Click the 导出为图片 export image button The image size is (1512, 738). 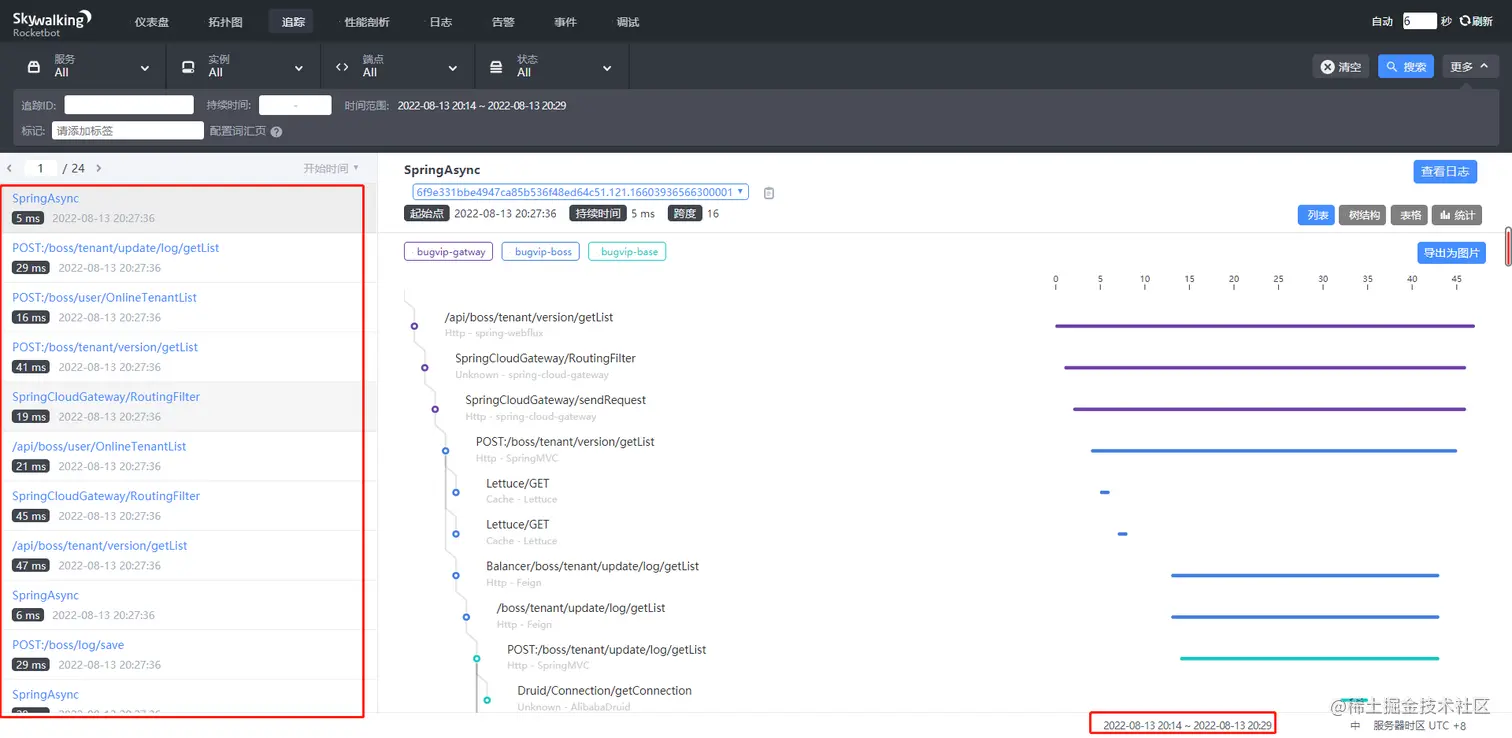coord(1452,253)
